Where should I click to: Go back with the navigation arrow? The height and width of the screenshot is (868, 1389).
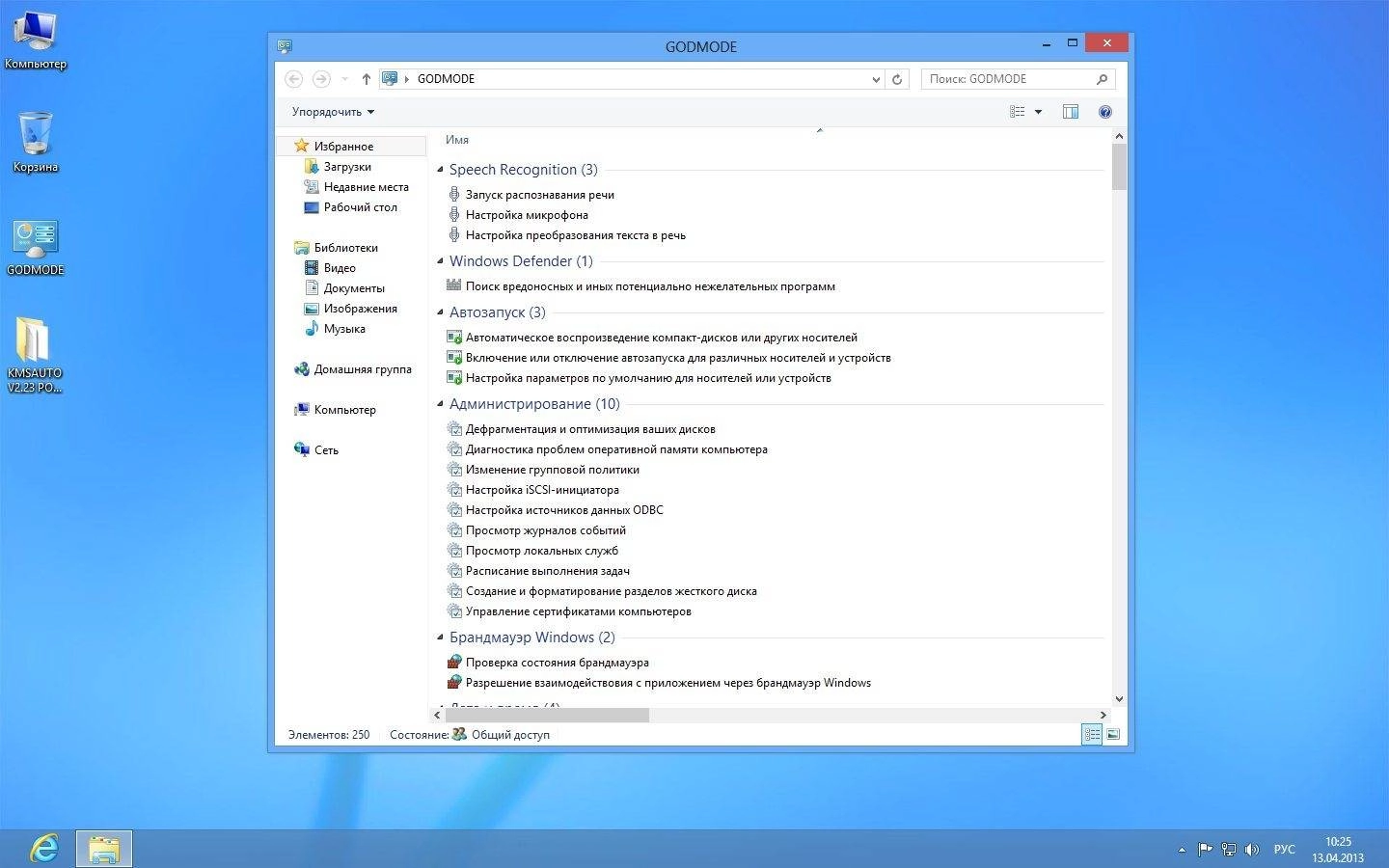(294, 79)
